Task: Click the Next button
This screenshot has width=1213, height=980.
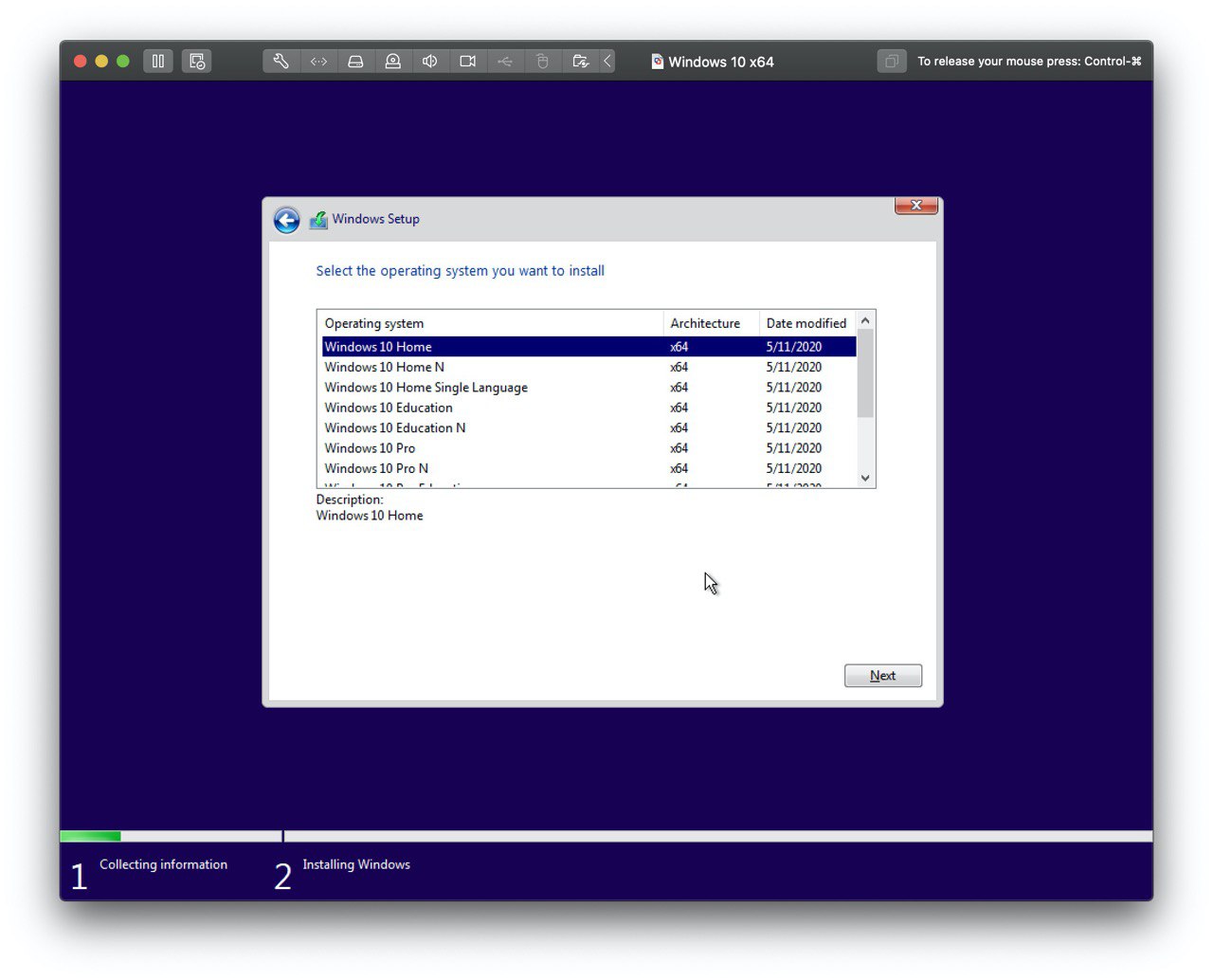Action: tap(883, 676)
